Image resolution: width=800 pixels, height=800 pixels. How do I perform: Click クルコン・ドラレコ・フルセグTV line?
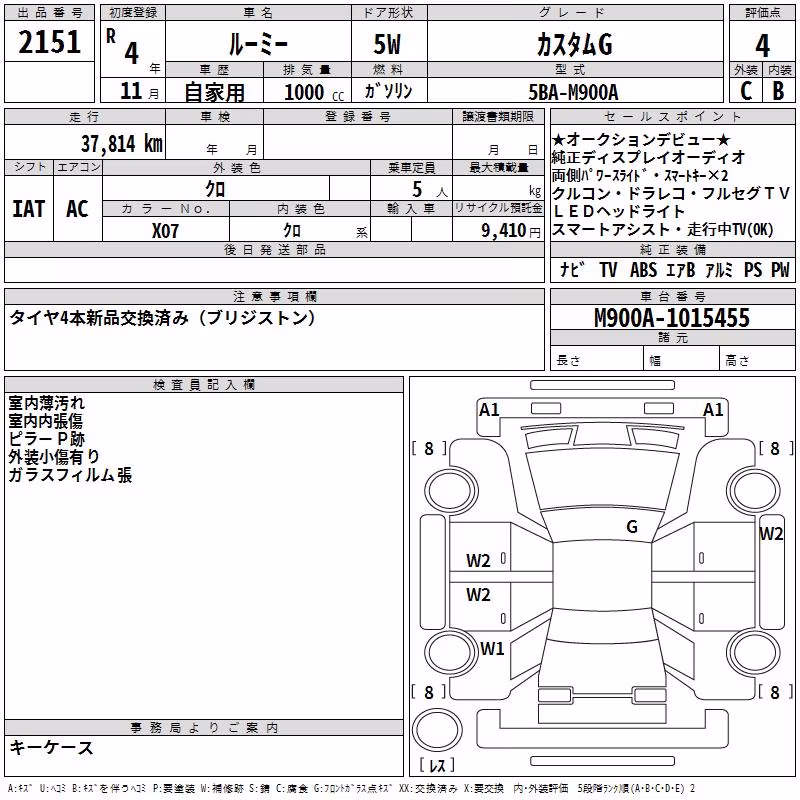671,193
